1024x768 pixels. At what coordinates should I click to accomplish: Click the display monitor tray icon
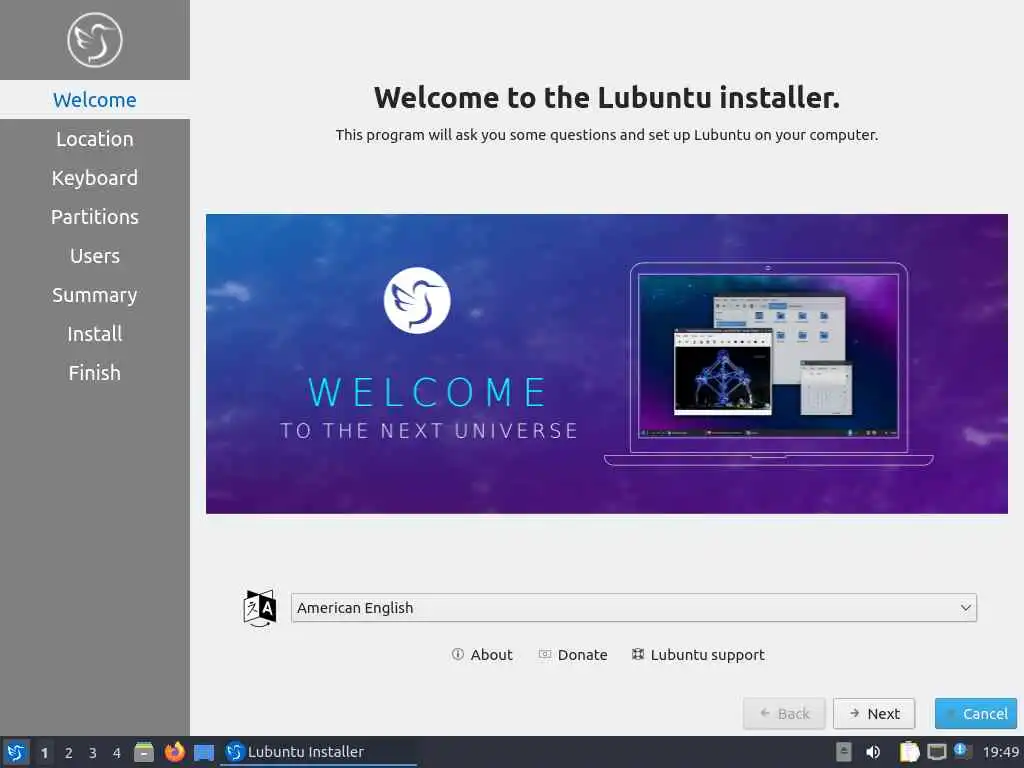tap(937, 752)
